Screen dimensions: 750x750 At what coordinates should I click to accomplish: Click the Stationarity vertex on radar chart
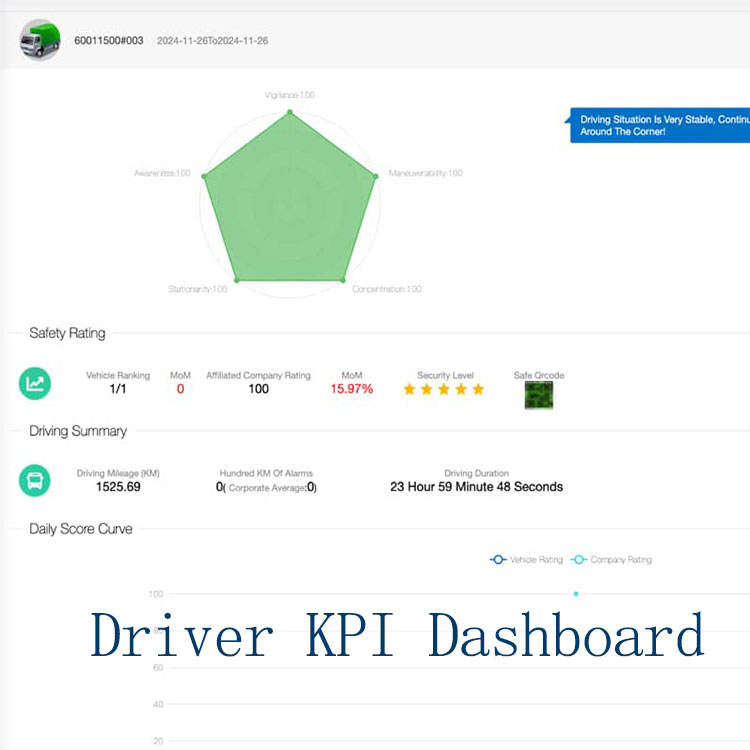(236, 279)
